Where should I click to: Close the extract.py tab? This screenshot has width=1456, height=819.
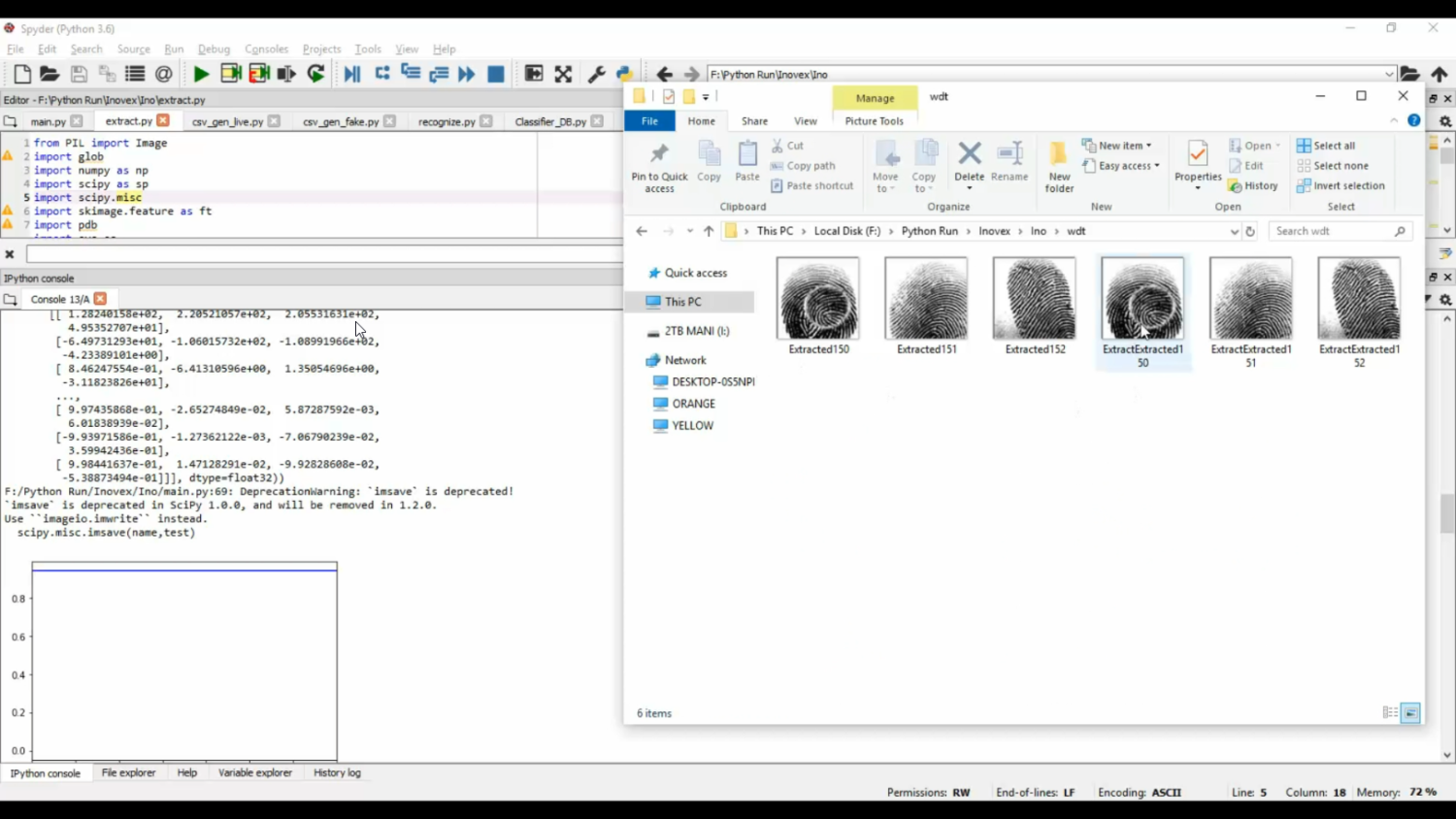point(161,120)
